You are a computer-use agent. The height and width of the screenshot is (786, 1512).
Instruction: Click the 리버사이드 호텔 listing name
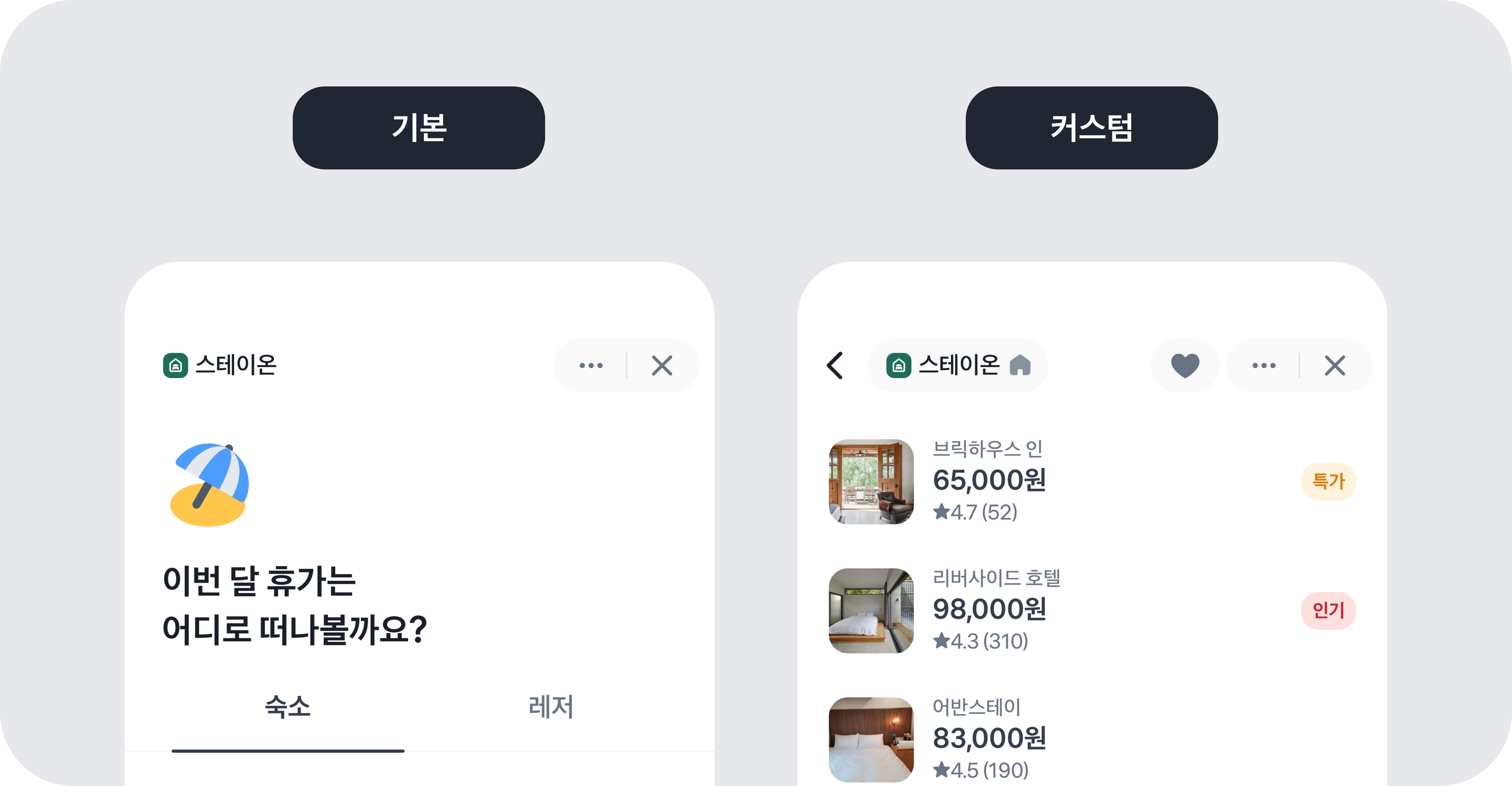[996, 578]
